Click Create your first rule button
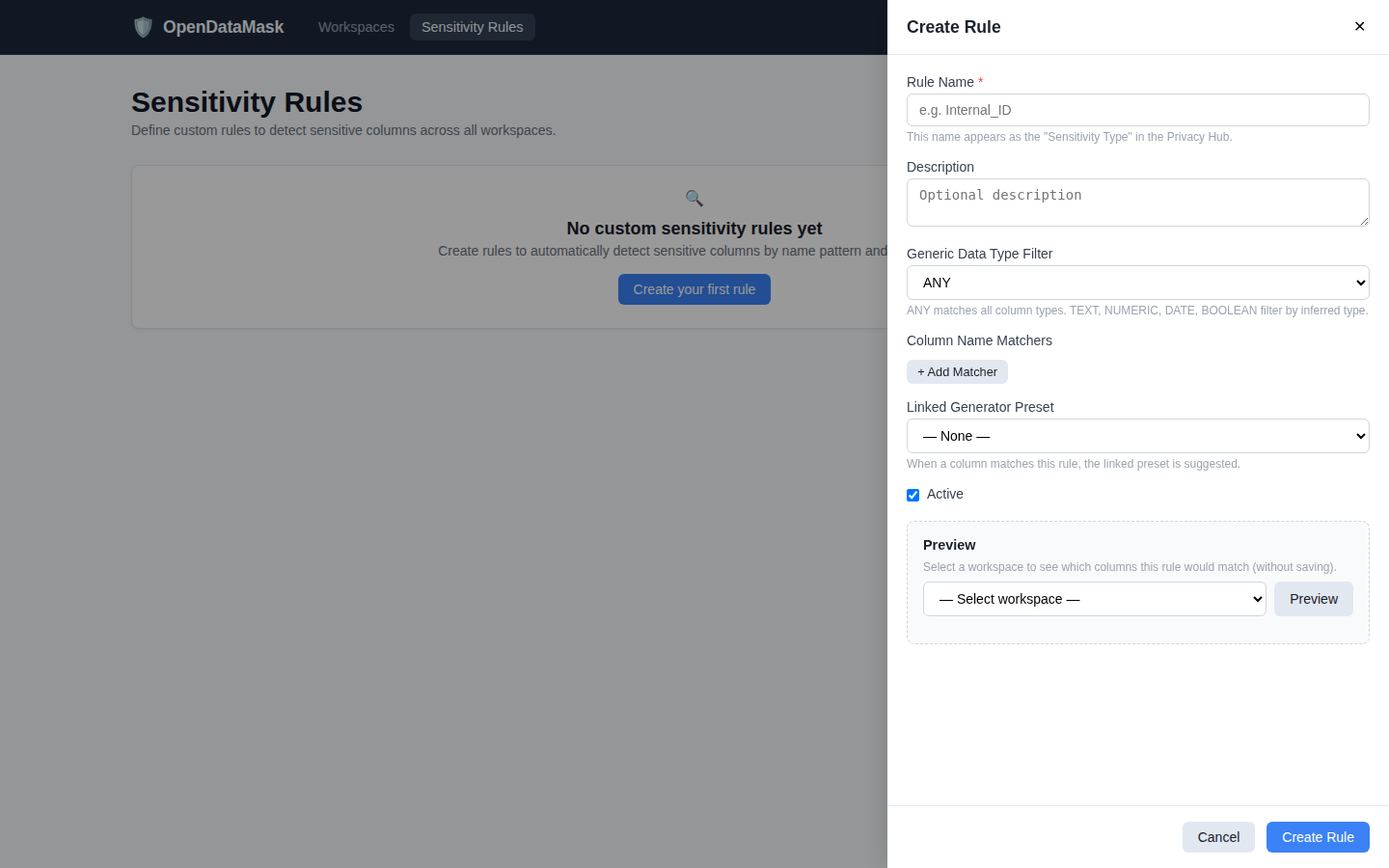The image size is (1389, 868). pos(694,289)
